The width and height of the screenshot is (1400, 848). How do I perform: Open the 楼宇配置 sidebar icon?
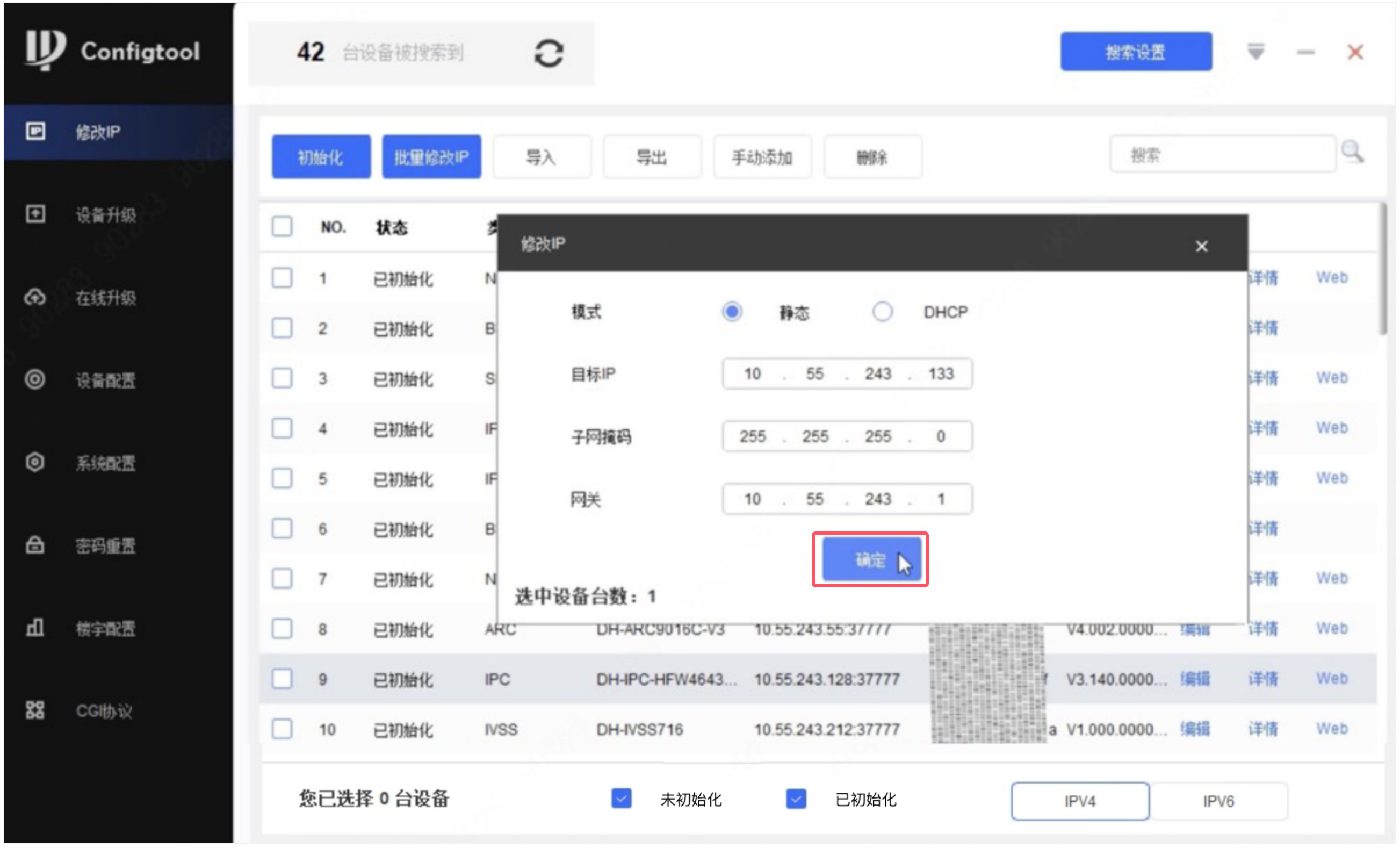coord(35,628)
